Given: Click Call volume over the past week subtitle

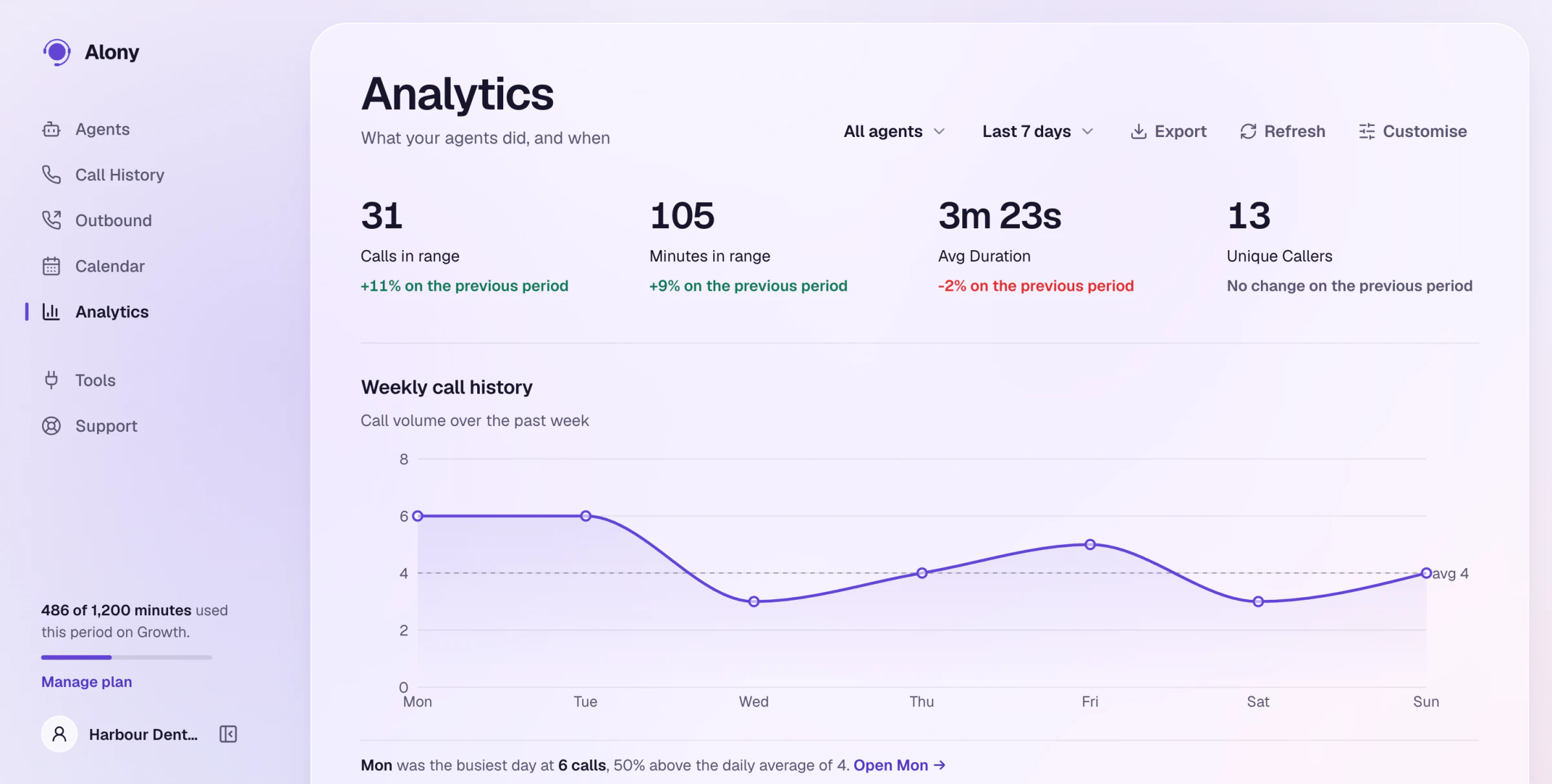Looking at the screenshot, I should pyautogui.click(x=475, y=421).
